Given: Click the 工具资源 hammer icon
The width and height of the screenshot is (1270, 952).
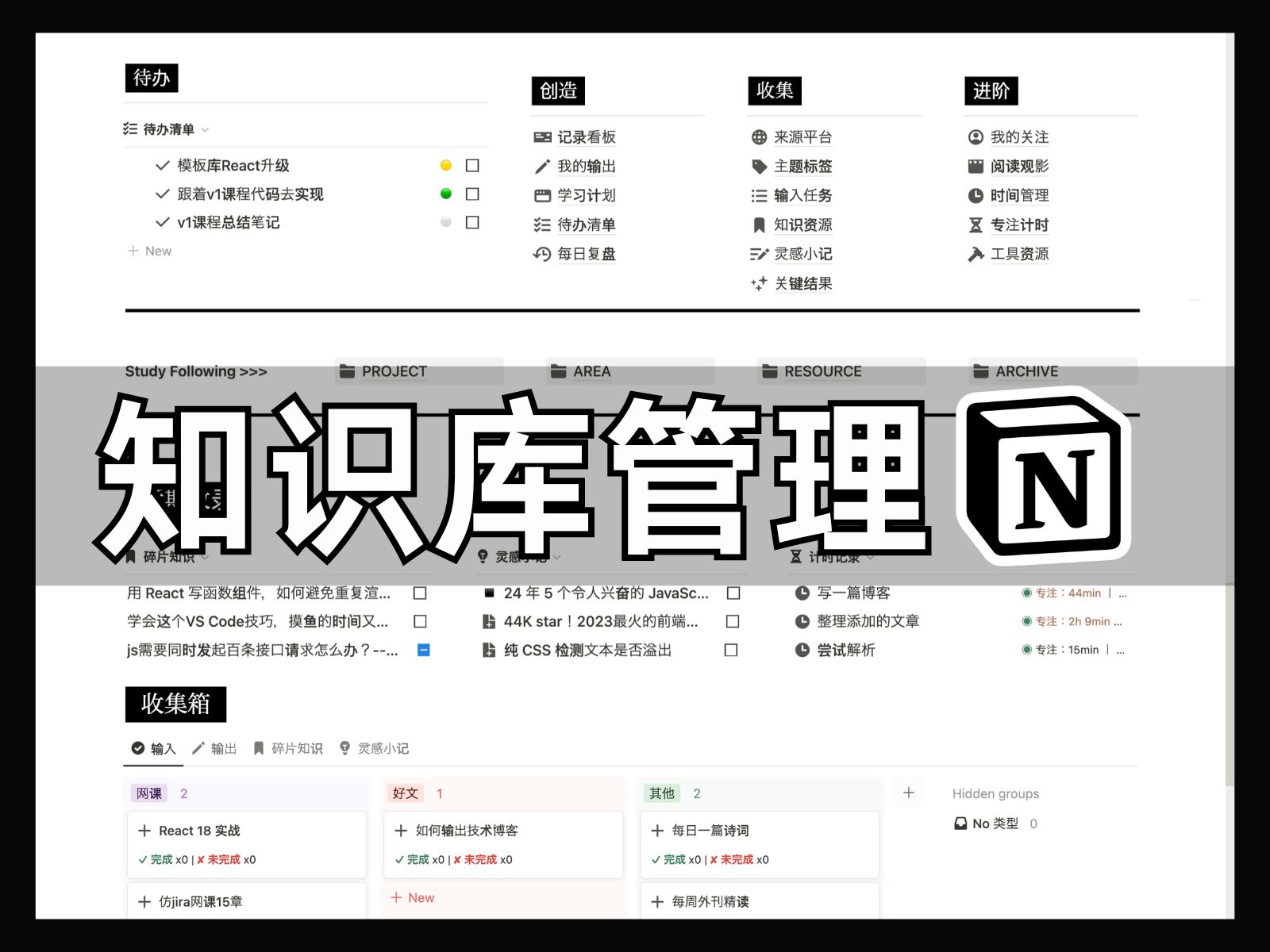Looking at the screenshot, I should (975, 255).
